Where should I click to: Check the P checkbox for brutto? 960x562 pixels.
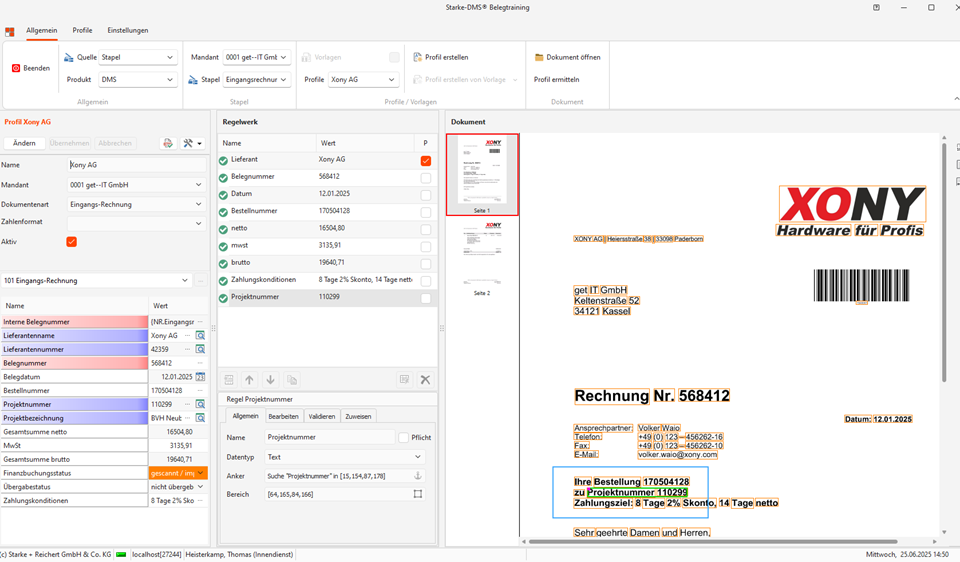tap(426, 264)
